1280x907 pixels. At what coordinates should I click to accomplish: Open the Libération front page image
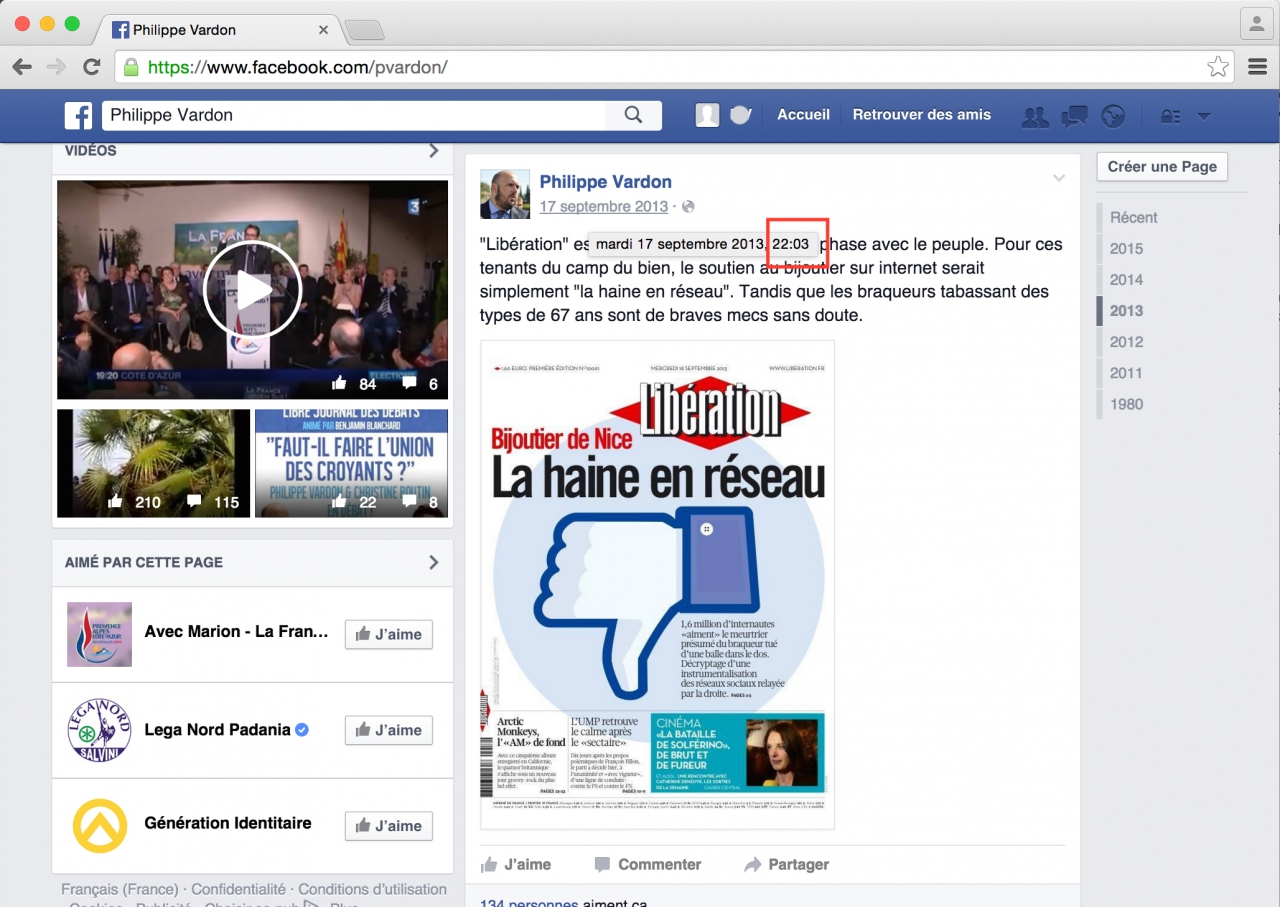[x=657, y=585]
